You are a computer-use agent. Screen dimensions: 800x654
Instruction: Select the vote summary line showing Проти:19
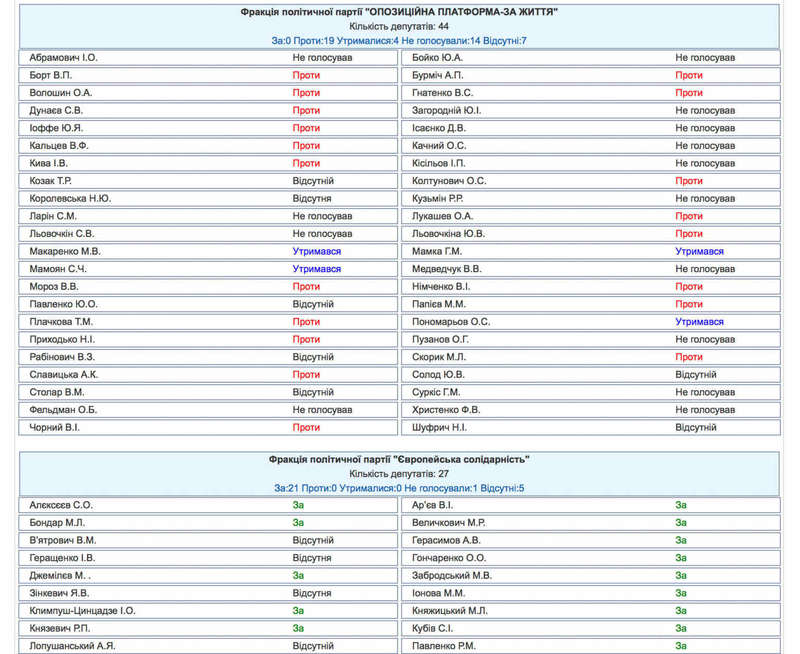coord(399,40)
